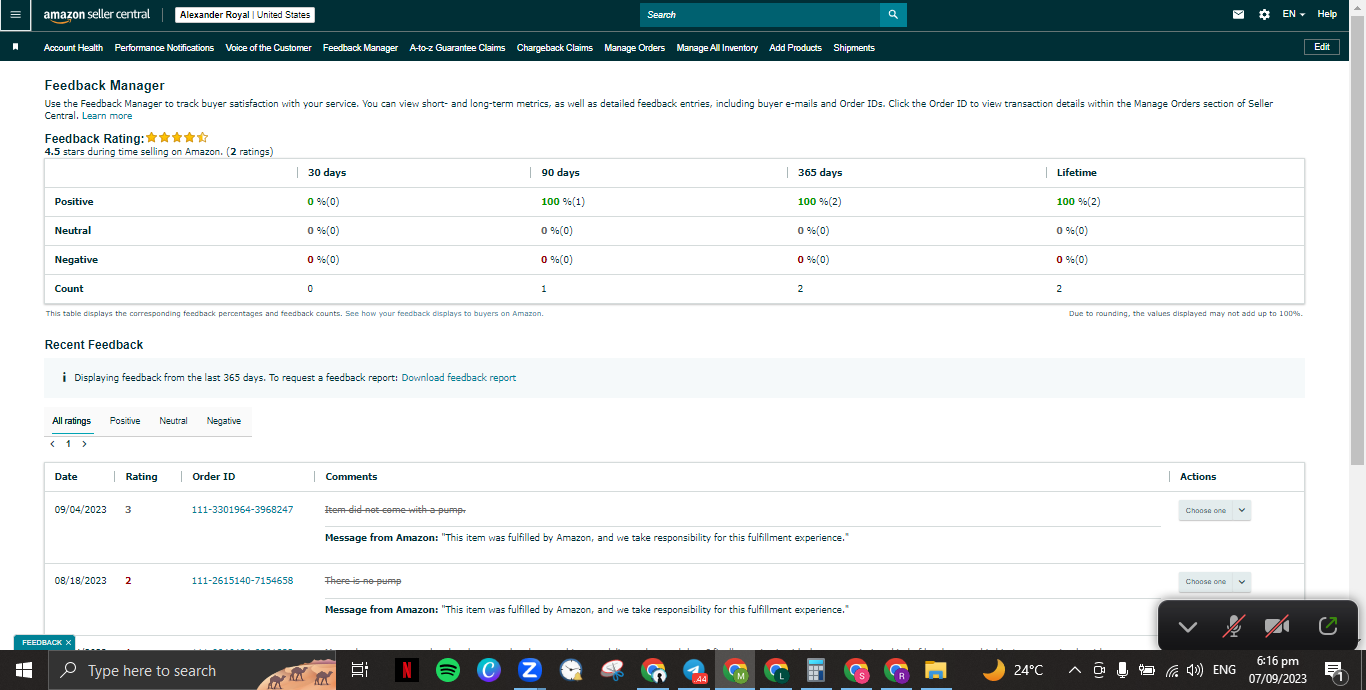The image size is (1366, 690).
Task: Collapse the meeting control overlay chevron
Action: 1187,627
